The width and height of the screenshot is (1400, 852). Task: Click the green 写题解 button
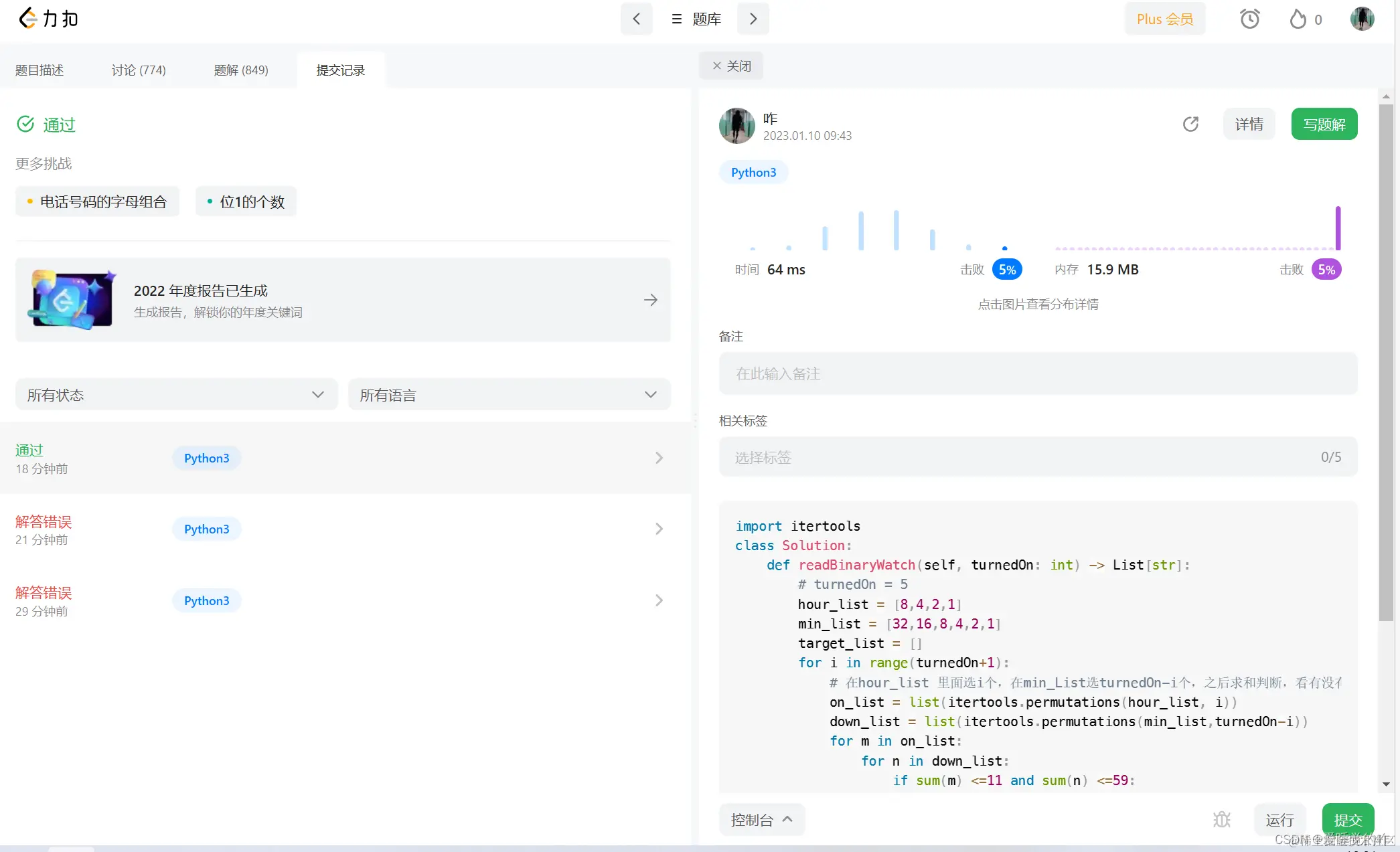[1324, 124]
